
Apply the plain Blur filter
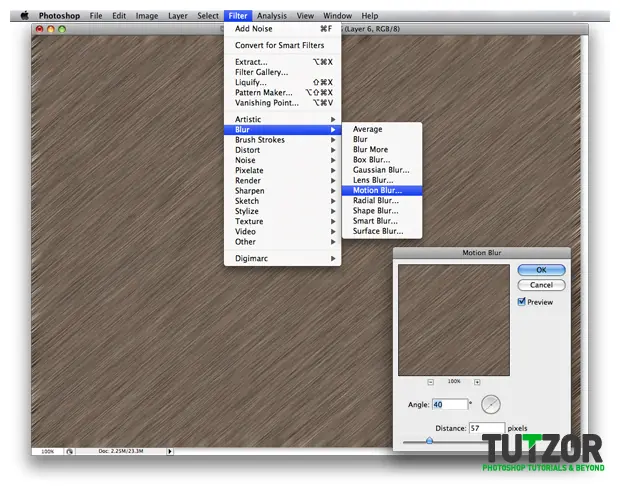(x=382, y=140)
